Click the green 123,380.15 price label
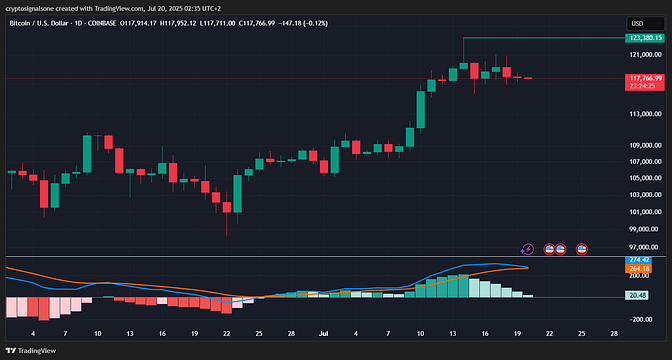Viewport: 672px width, 360px height. 645,38
